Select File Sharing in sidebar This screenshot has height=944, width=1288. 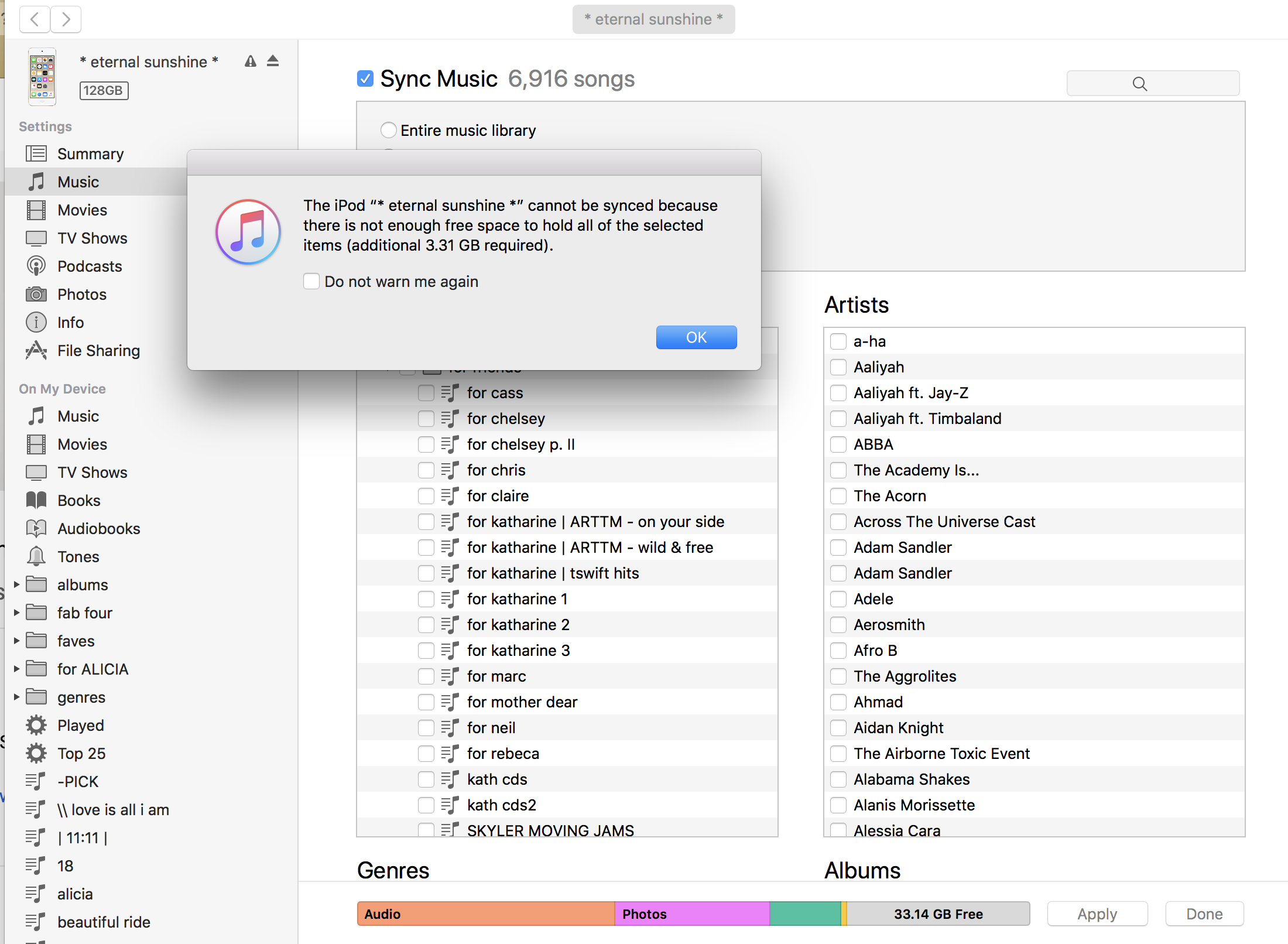[98, 351]
